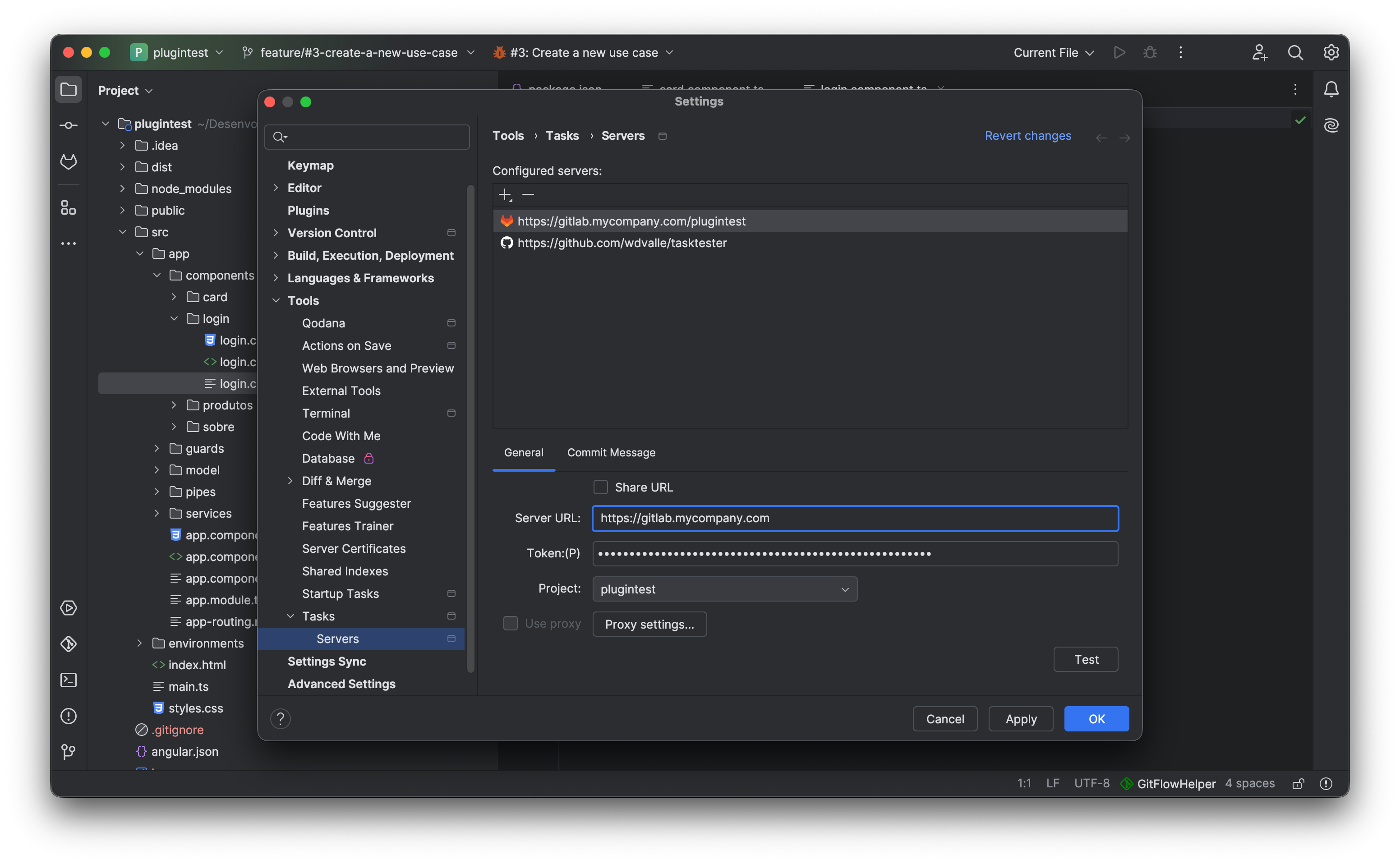Open the Structure tool window icon

tap(69, 207)
